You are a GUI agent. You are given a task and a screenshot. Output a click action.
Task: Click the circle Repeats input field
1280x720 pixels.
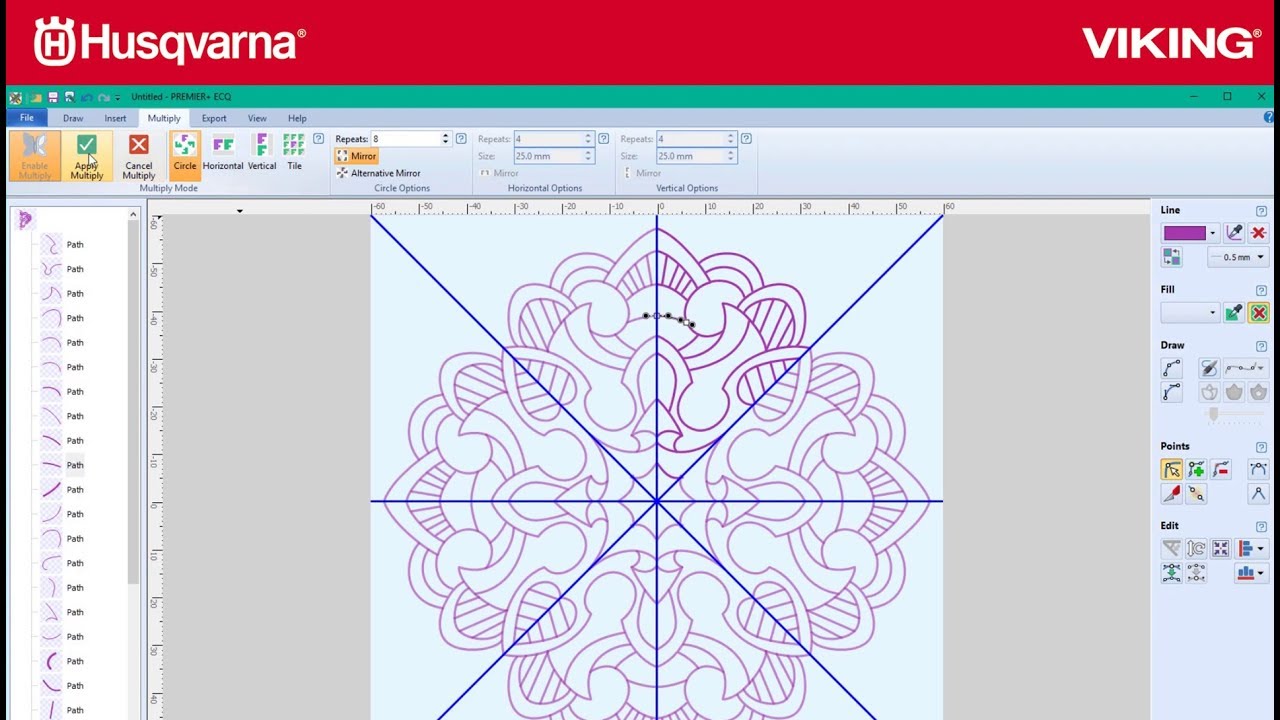[405, 139]
